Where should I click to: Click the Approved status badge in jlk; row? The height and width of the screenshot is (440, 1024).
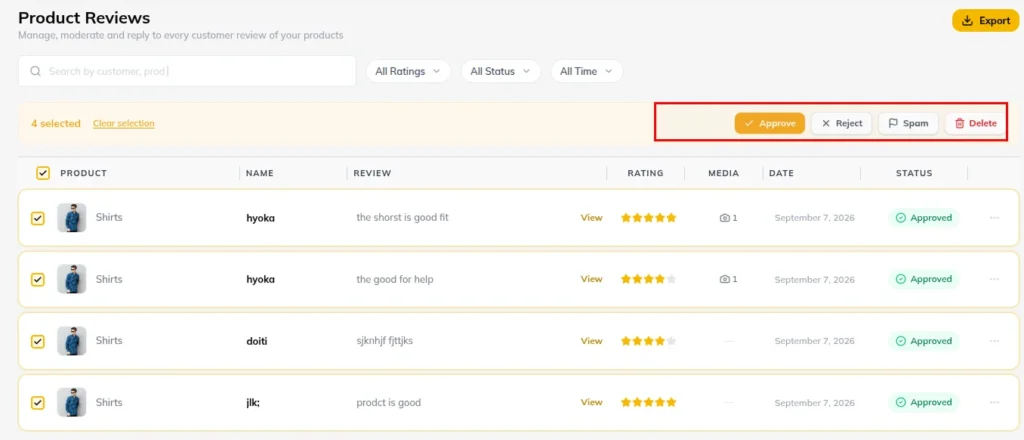click(923, 402)
